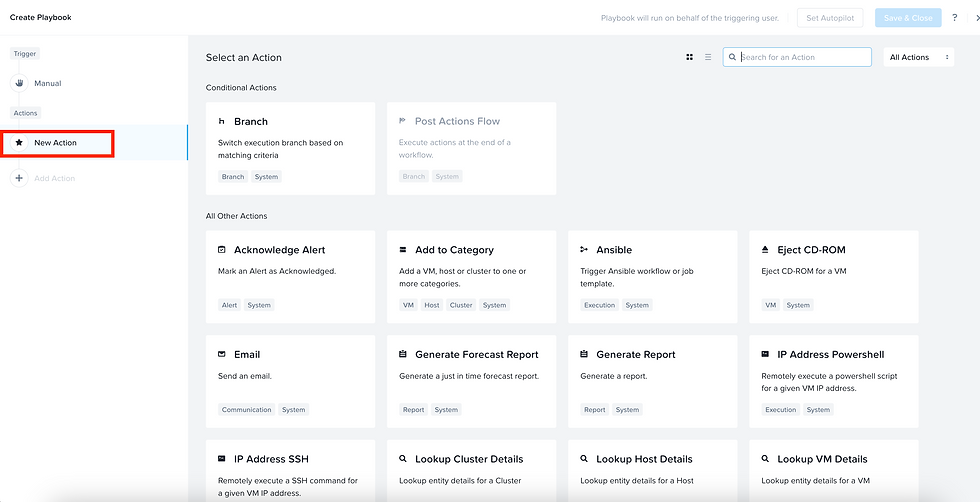
Task: Click IP Address Powershell icon
Action: 765,354
